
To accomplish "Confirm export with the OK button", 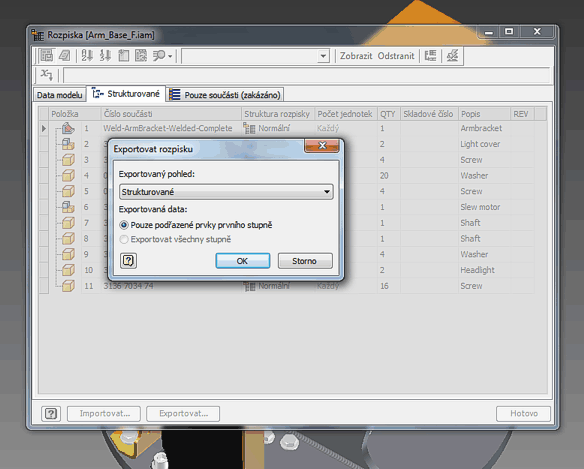I will click(x=243, y=261).
